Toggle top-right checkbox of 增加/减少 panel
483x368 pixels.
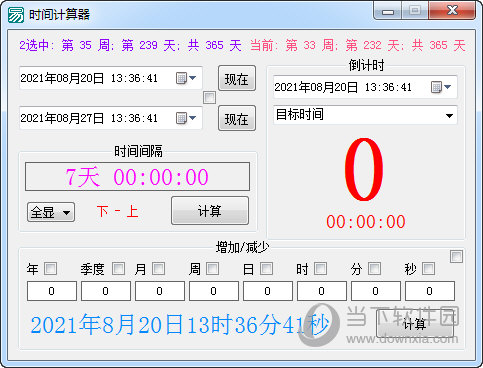click(x=456, y=256)
